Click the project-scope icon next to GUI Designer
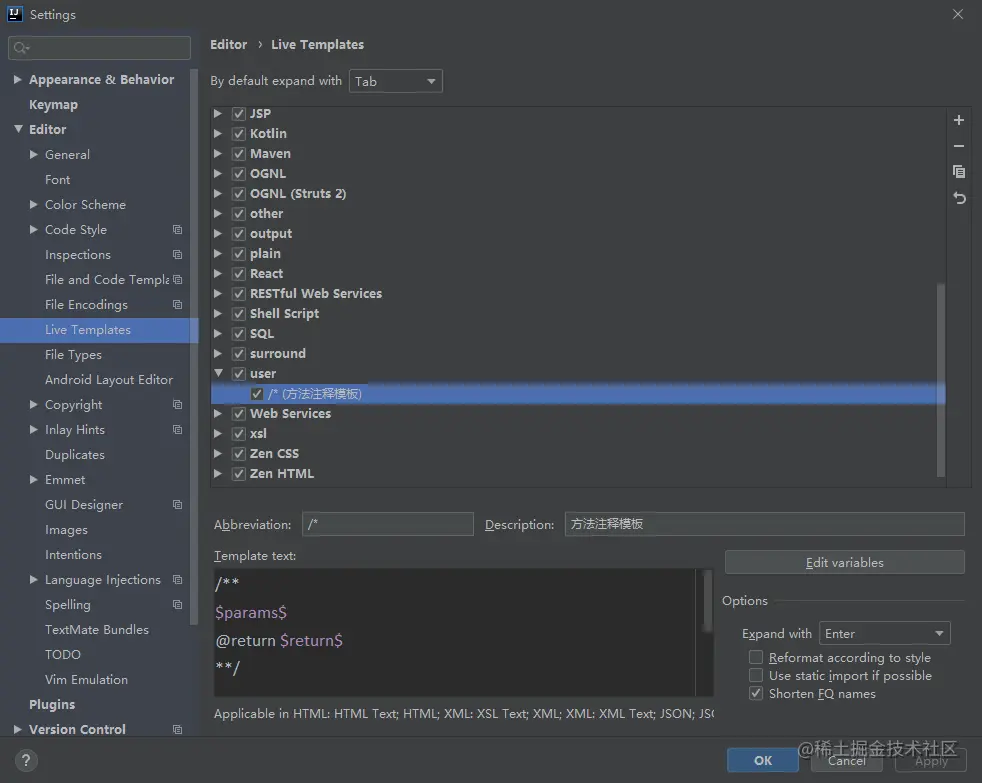Viewport: 982px width, 783px height. click(x=177, y=505)
